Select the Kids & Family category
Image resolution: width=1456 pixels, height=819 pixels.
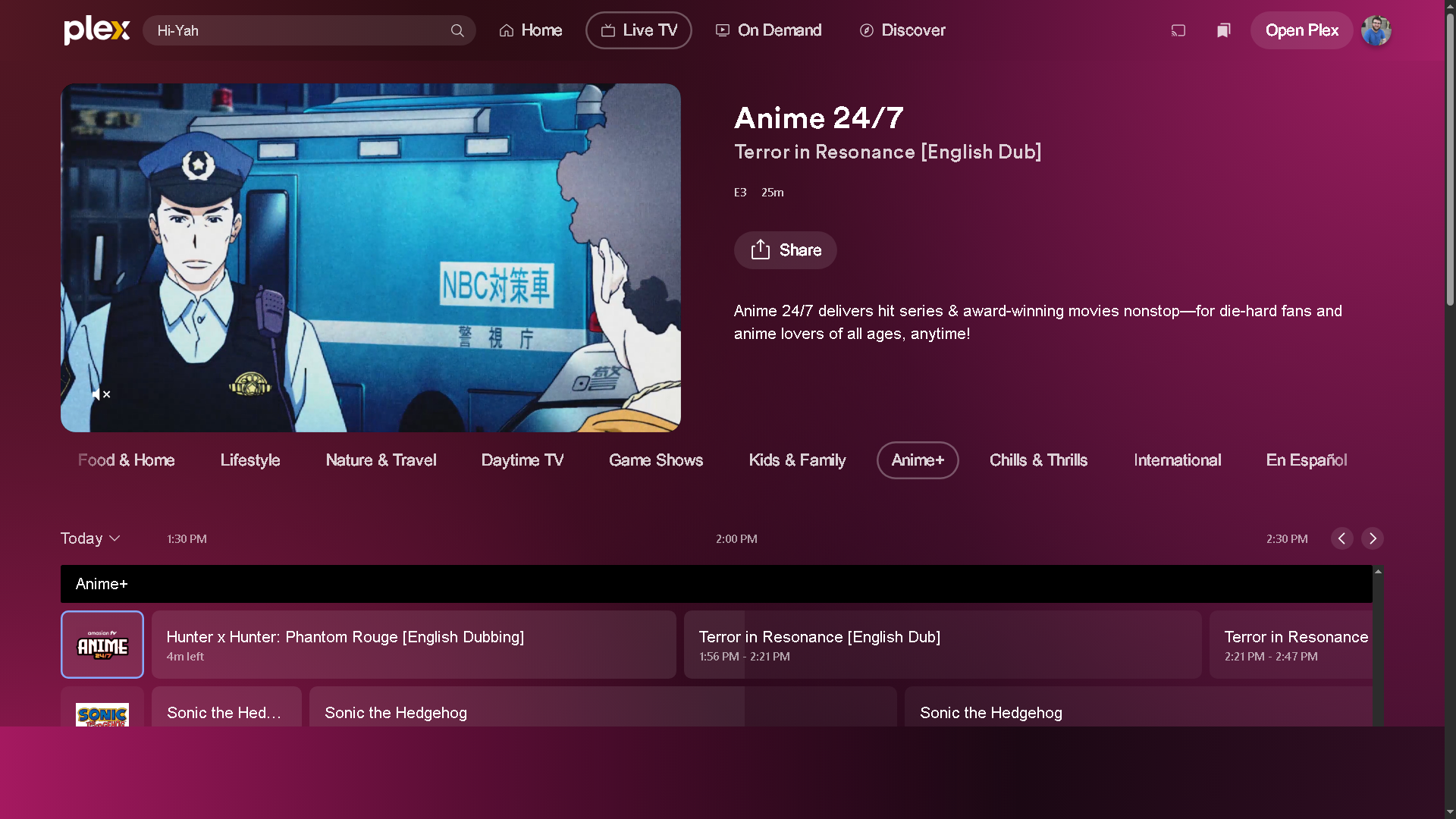[x=797, y=460]
